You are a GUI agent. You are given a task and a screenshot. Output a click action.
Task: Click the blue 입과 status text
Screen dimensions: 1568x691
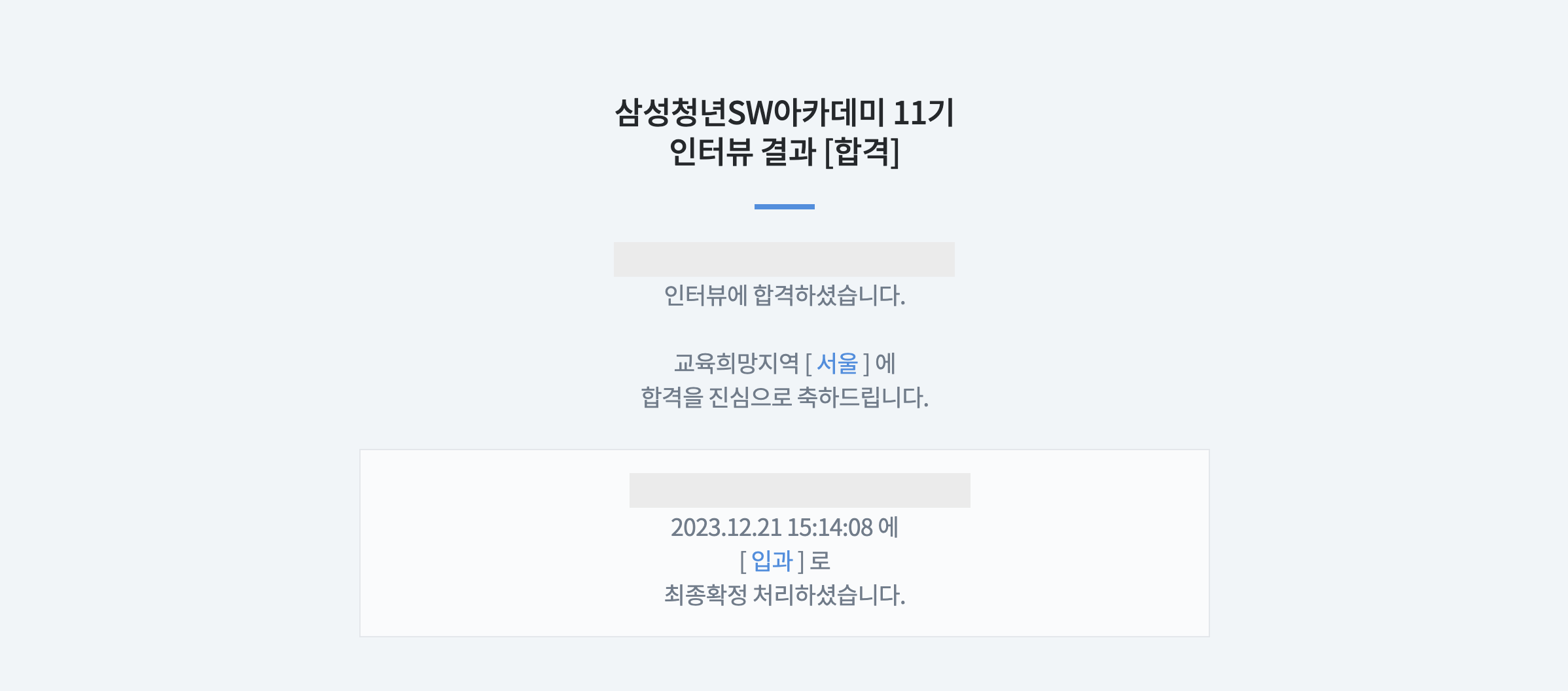(772, 561)
